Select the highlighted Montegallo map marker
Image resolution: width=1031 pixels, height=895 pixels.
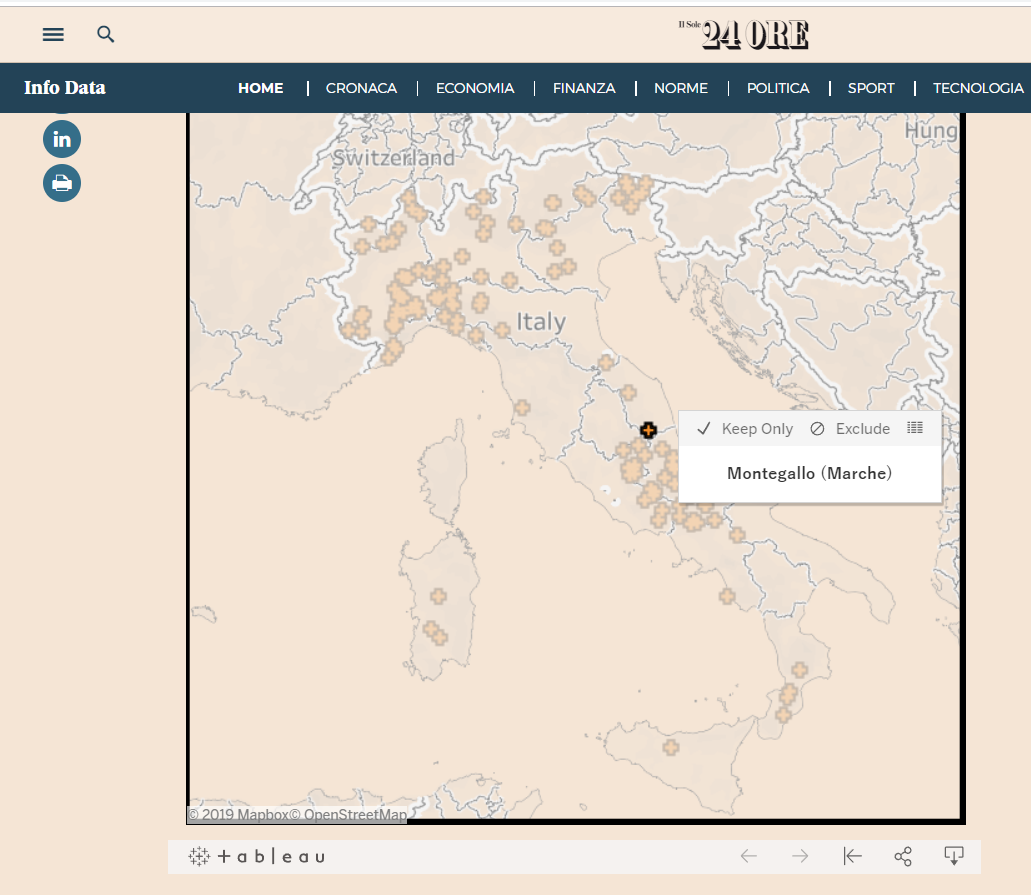tap(648, 430)
